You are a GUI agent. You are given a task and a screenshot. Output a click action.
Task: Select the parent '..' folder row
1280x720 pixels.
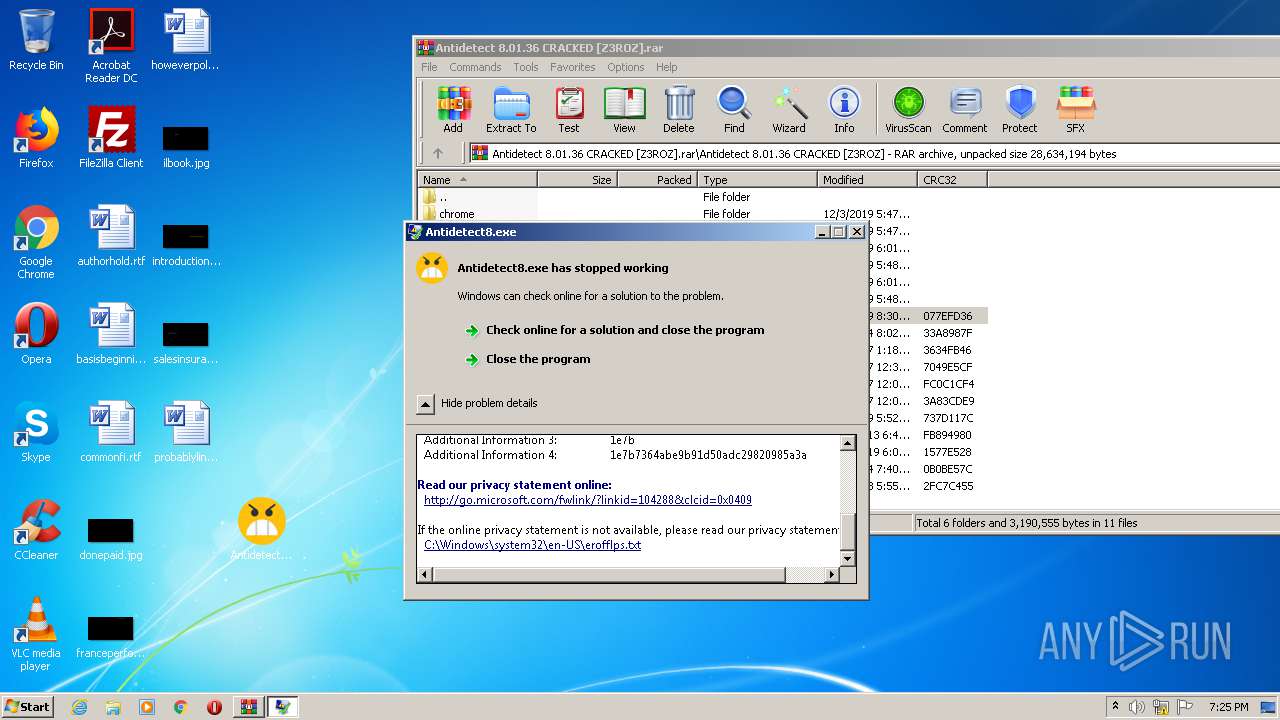[702, 197]
